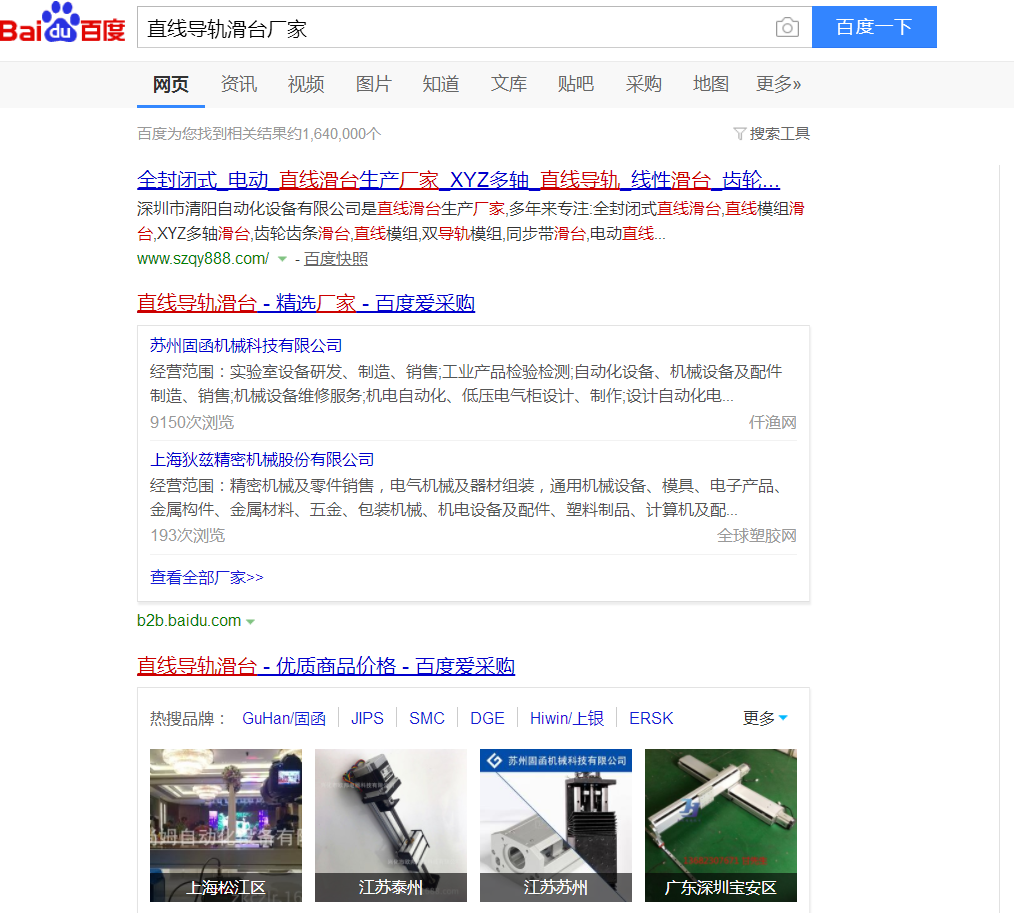
Task: Click the search tools funnel icon
Action: (740, 134)
